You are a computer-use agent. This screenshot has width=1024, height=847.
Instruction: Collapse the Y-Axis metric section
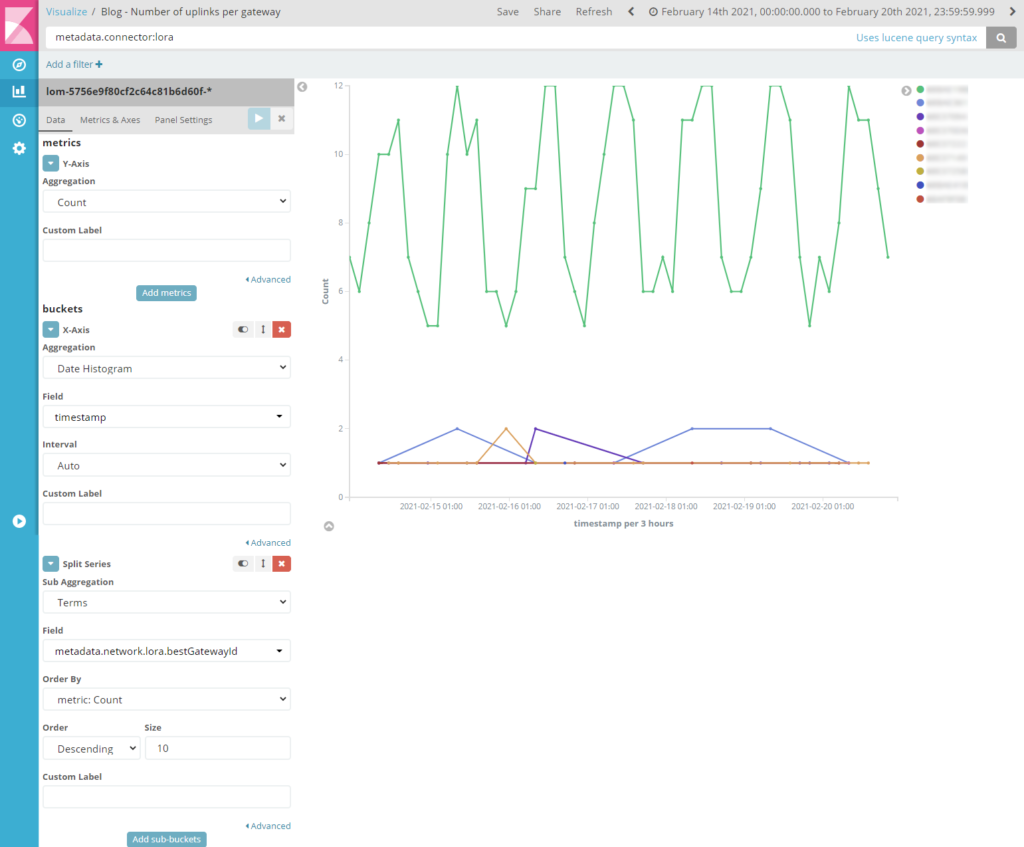pyautogui.click(x=50, y=163)
